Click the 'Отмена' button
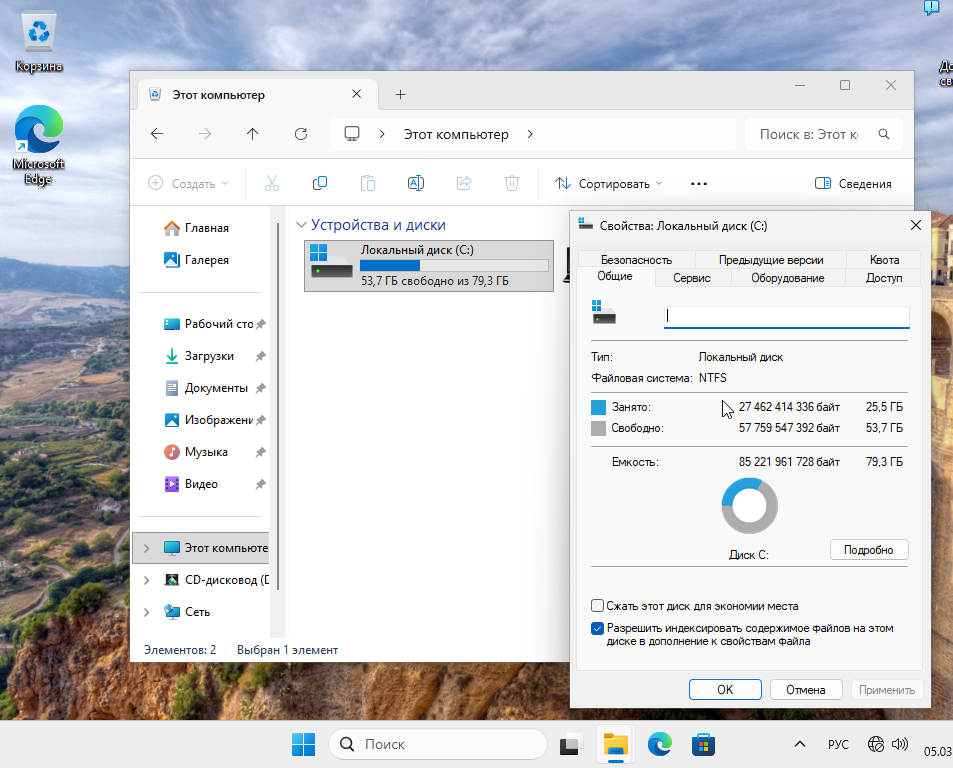 (x=805, y=689)
